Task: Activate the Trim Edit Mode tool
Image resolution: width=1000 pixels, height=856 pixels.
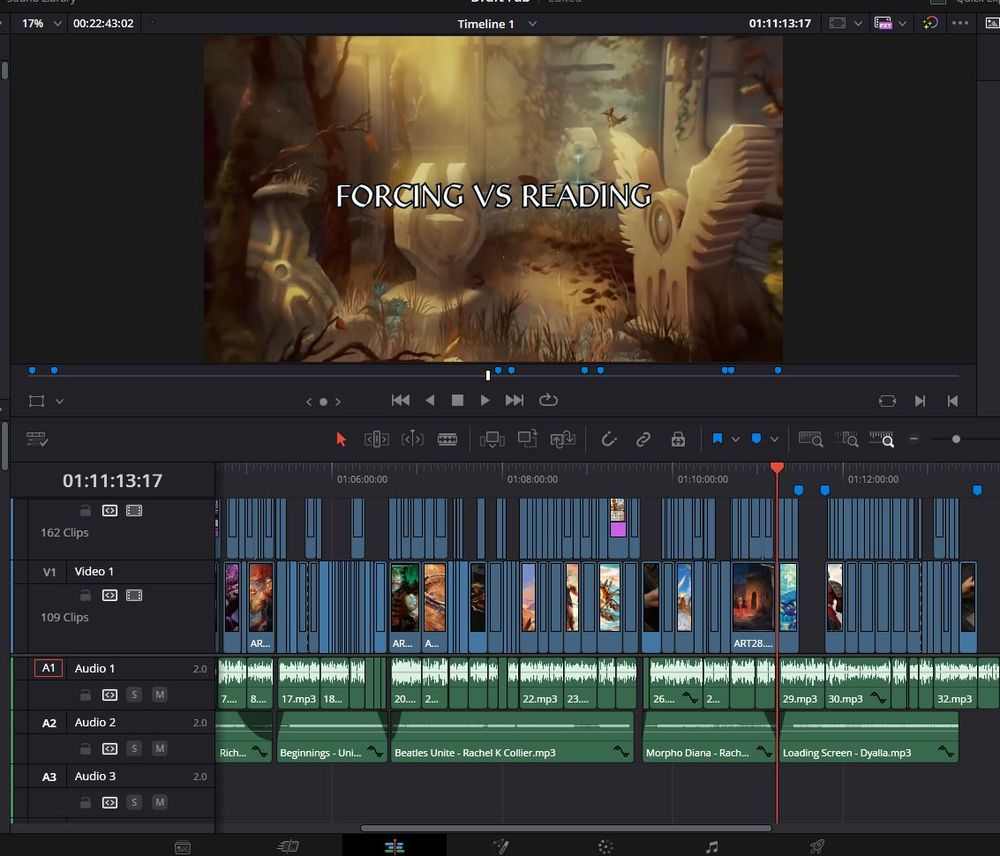Action: coord(376,439)
